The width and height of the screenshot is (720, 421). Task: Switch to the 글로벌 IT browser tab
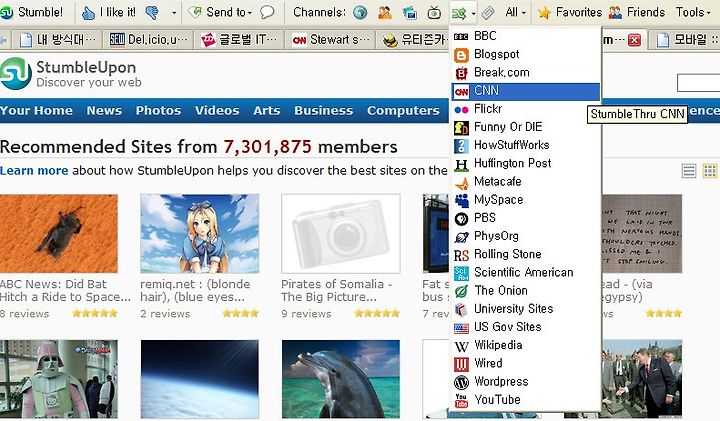[240, 40]
